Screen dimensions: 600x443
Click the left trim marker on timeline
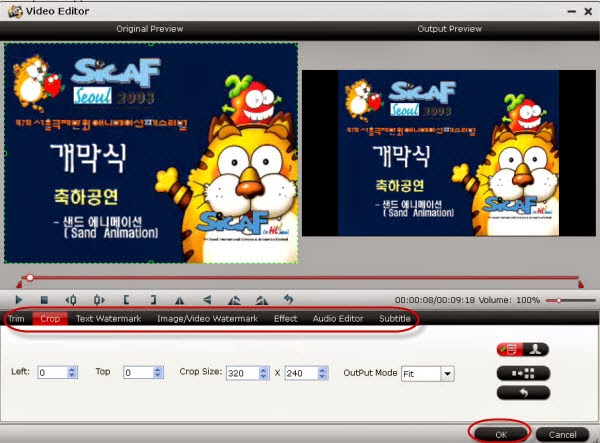19,284
